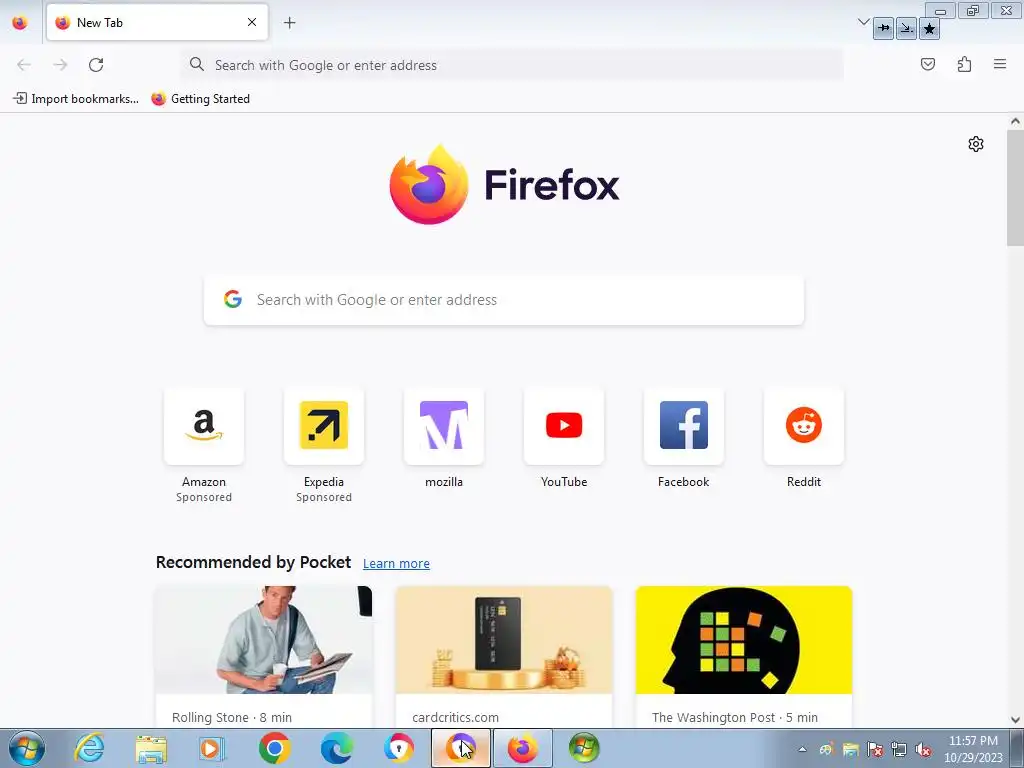Launch Google Chrome from the taskbar
1024x768 pixels.
coord(274,748)
